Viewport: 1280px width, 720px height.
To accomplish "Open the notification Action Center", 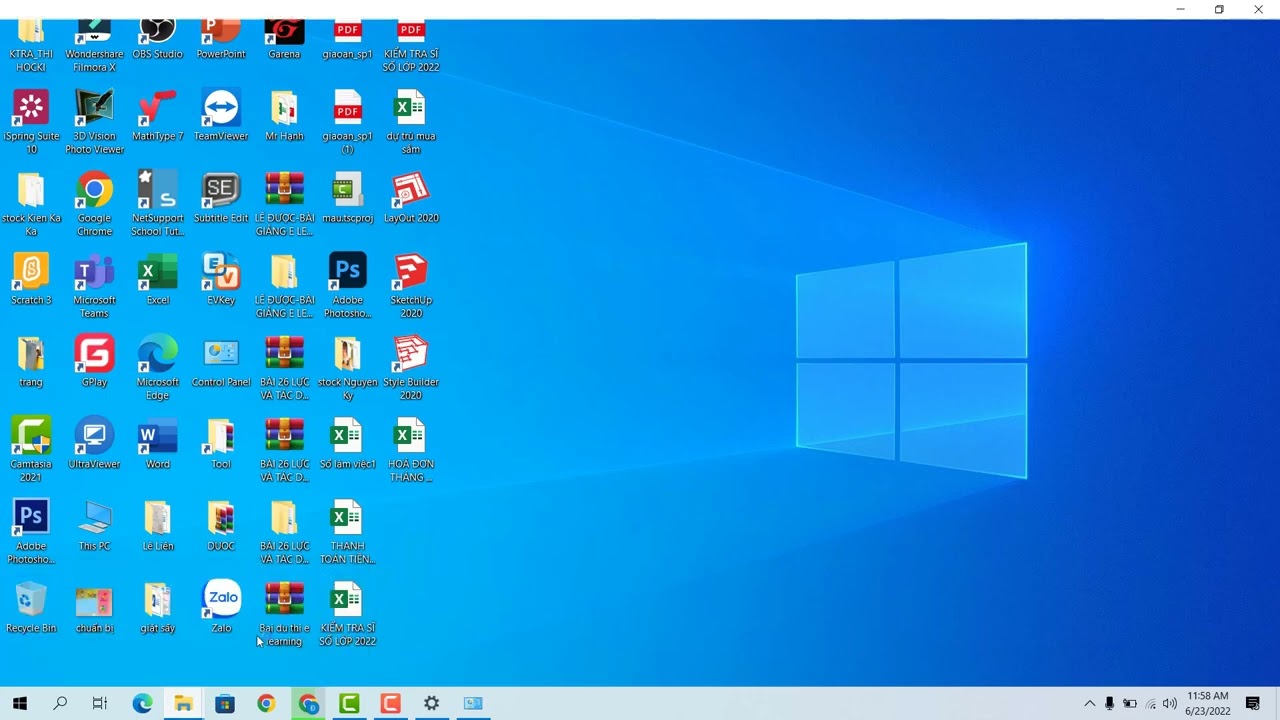I will click(x=1253, y=703).
